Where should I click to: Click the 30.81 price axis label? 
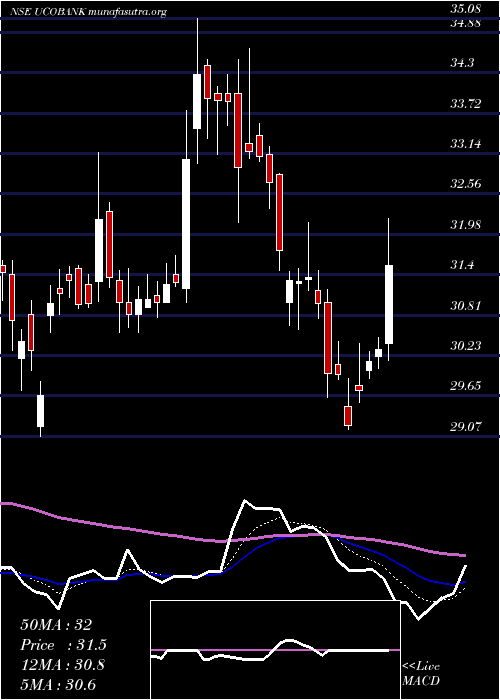tap(466, 306)
